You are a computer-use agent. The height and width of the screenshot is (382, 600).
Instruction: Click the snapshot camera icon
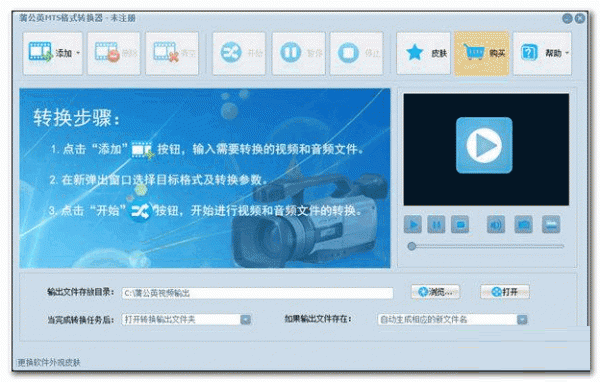pos(523,224)
